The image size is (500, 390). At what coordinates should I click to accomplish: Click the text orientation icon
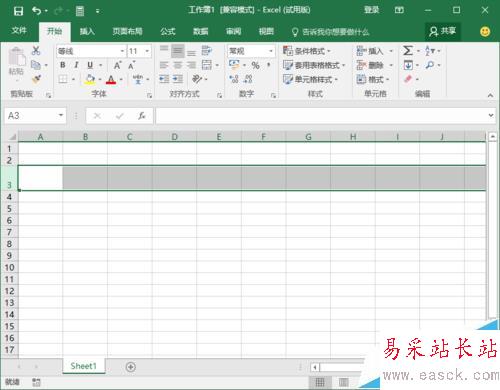point(197,79)
